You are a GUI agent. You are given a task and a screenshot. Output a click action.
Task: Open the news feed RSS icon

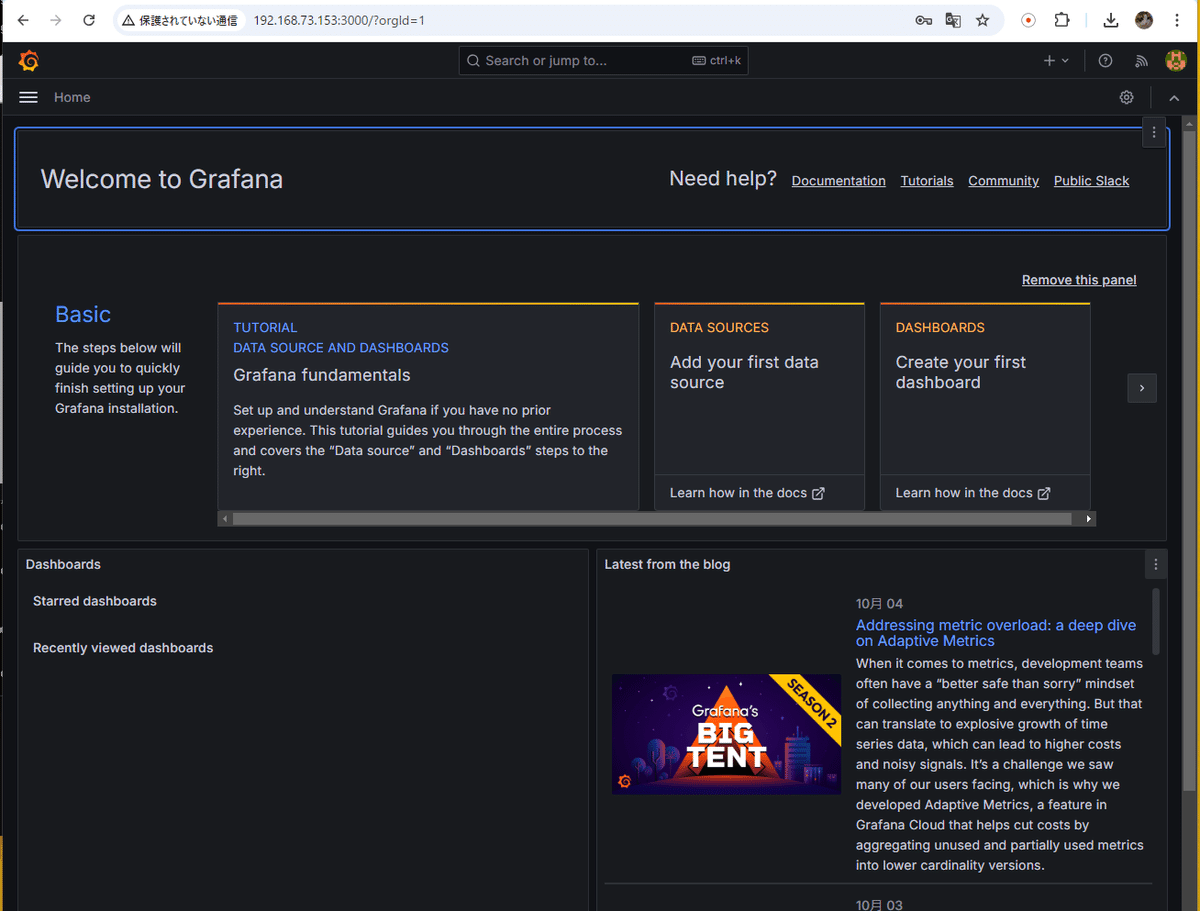coord(1141,61)
